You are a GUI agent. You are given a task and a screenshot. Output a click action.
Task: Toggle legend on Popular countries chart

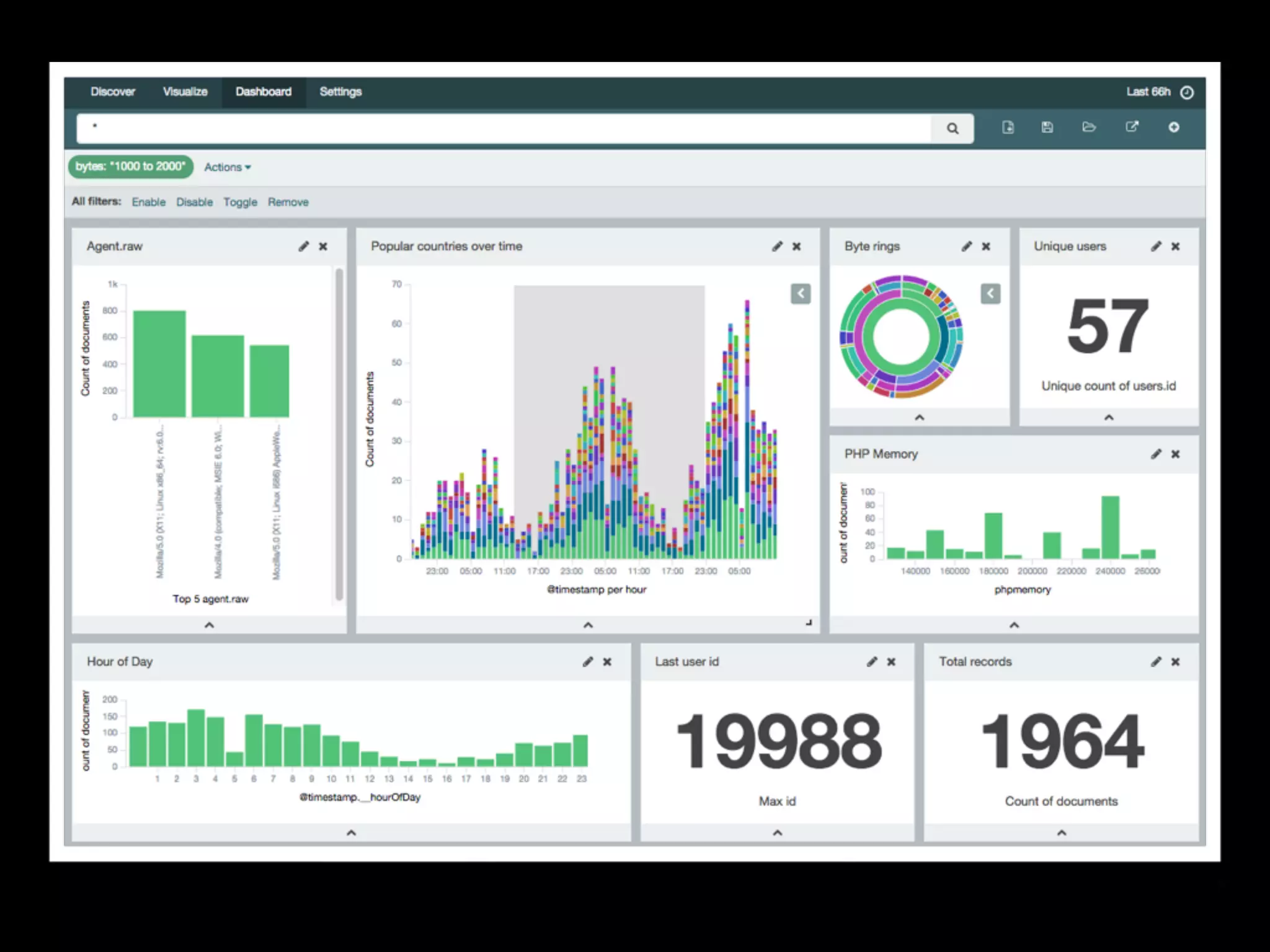click(x=801, y=293)
